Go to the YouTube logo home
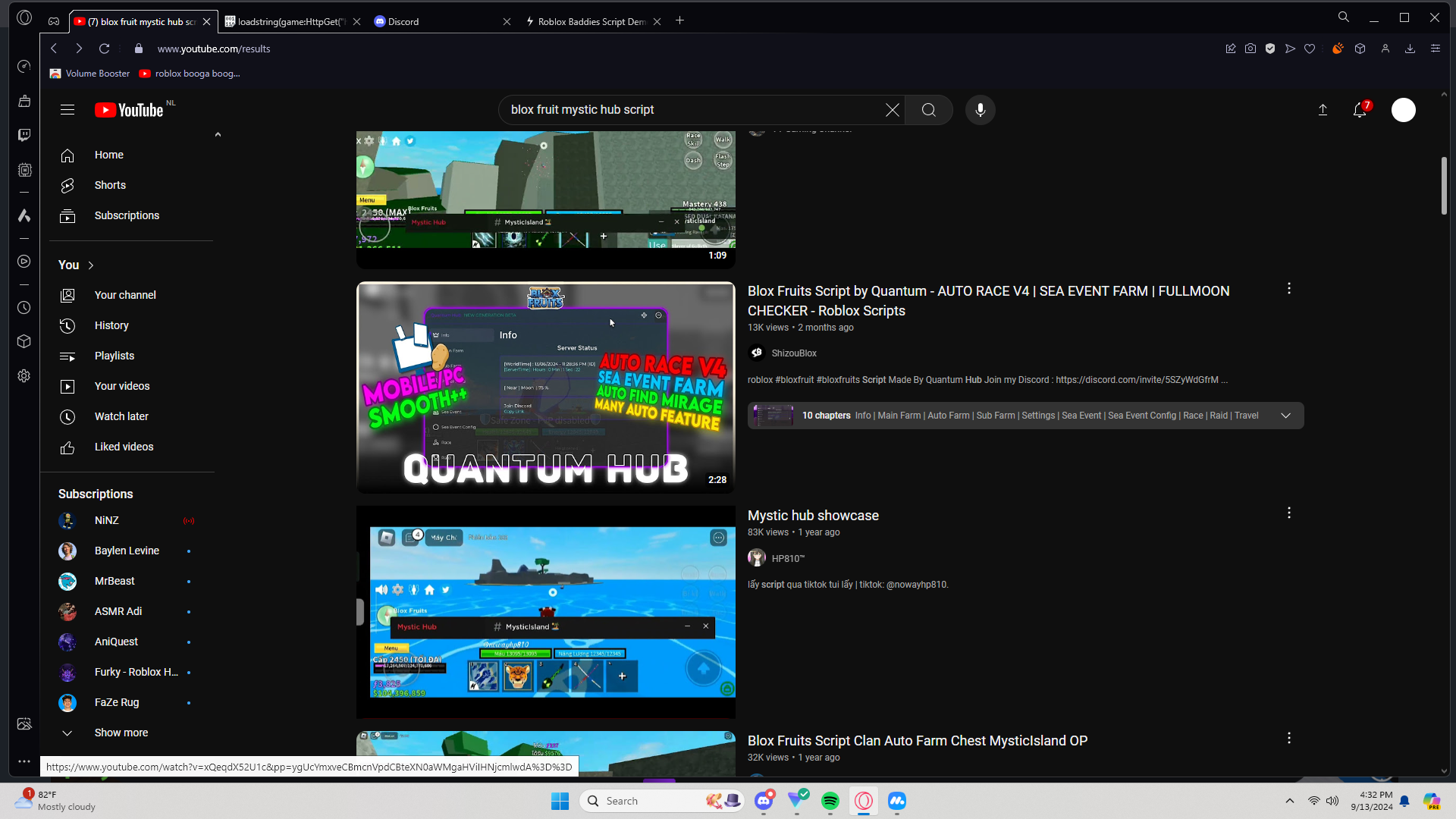1456x819 pixels. pos(129,110)
